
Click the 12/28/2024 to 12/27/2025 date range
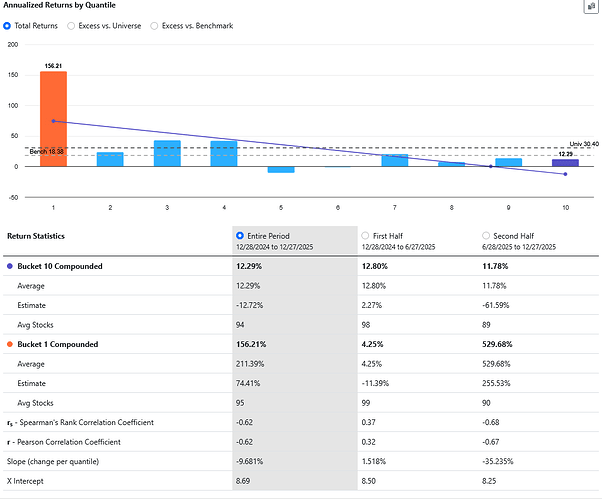pos(275,247)
